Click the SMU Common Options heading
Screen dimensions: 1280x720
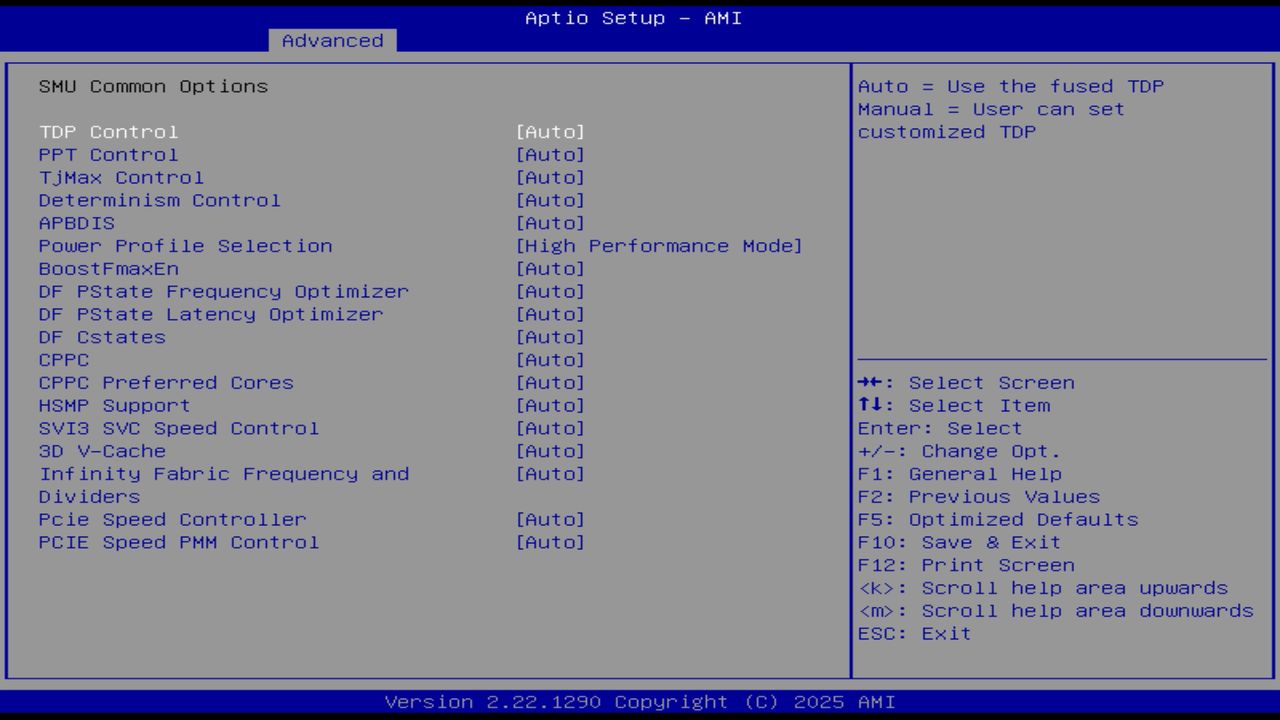154,86
